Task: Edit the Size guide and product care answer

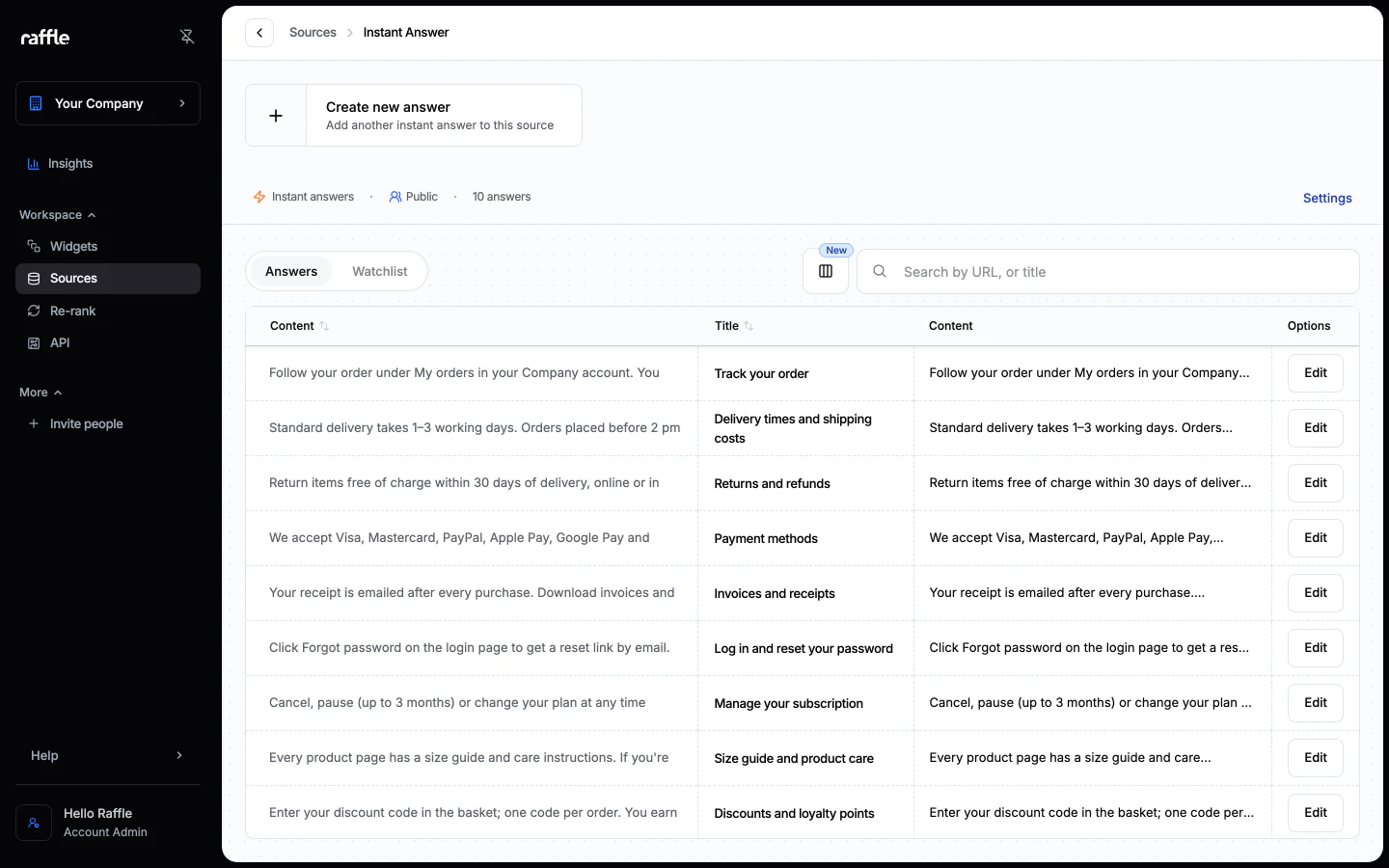Action: (x=1316, y=758)
